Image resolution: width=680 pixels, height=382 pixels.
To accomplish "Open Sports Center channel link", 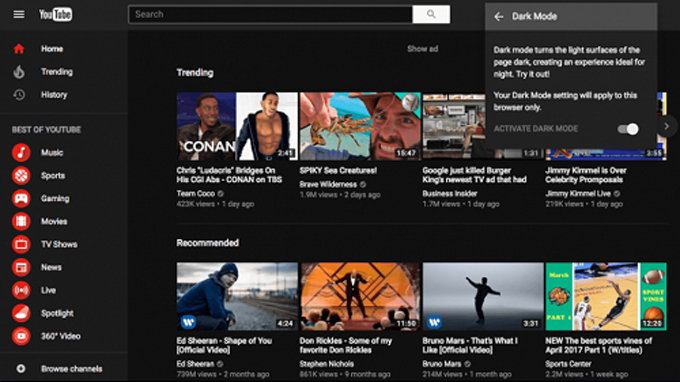I will pyautogui.click(x=569, y=364).
